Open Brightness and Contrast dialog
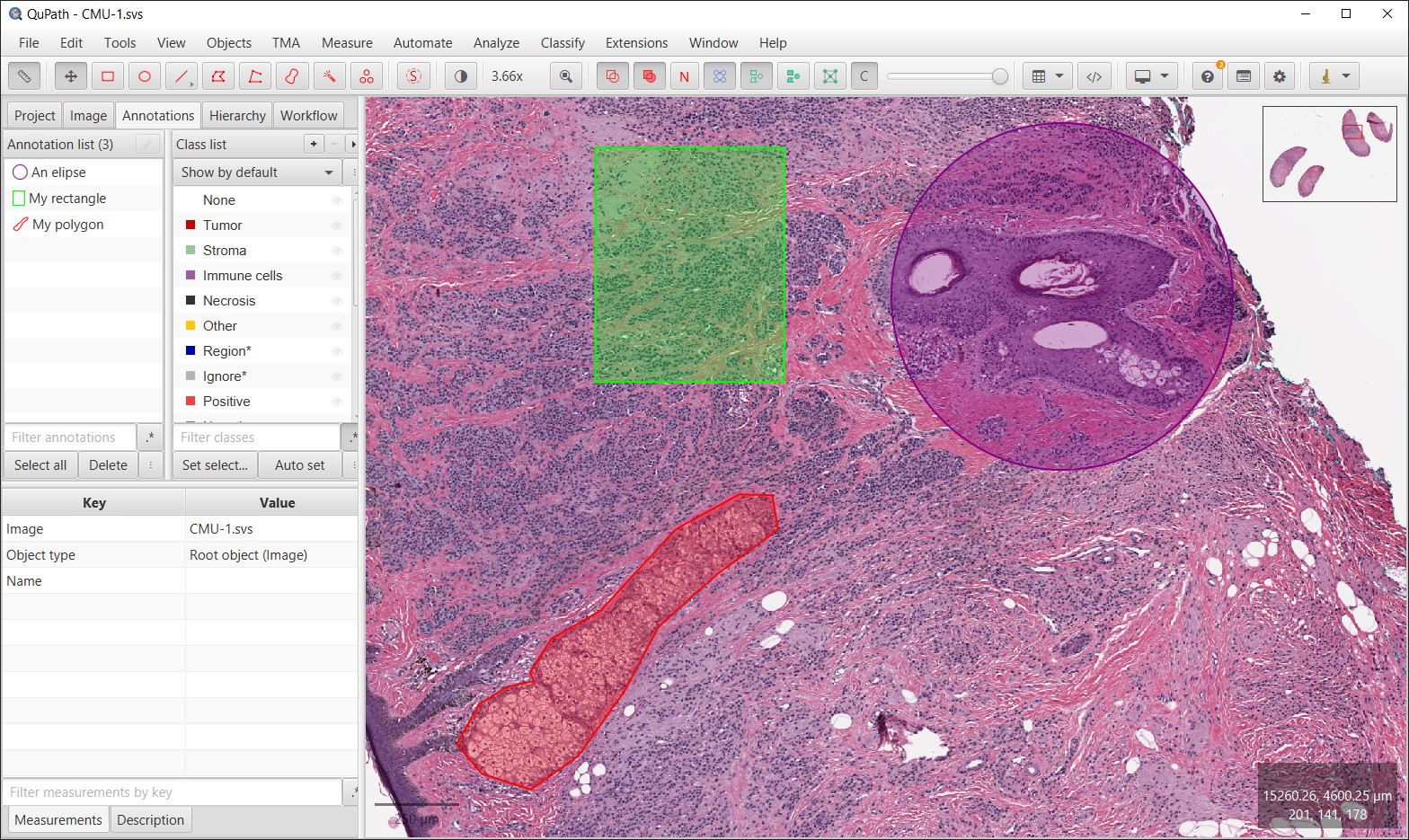The height and width of the screenshot is (840, 1409). [461, 76]
